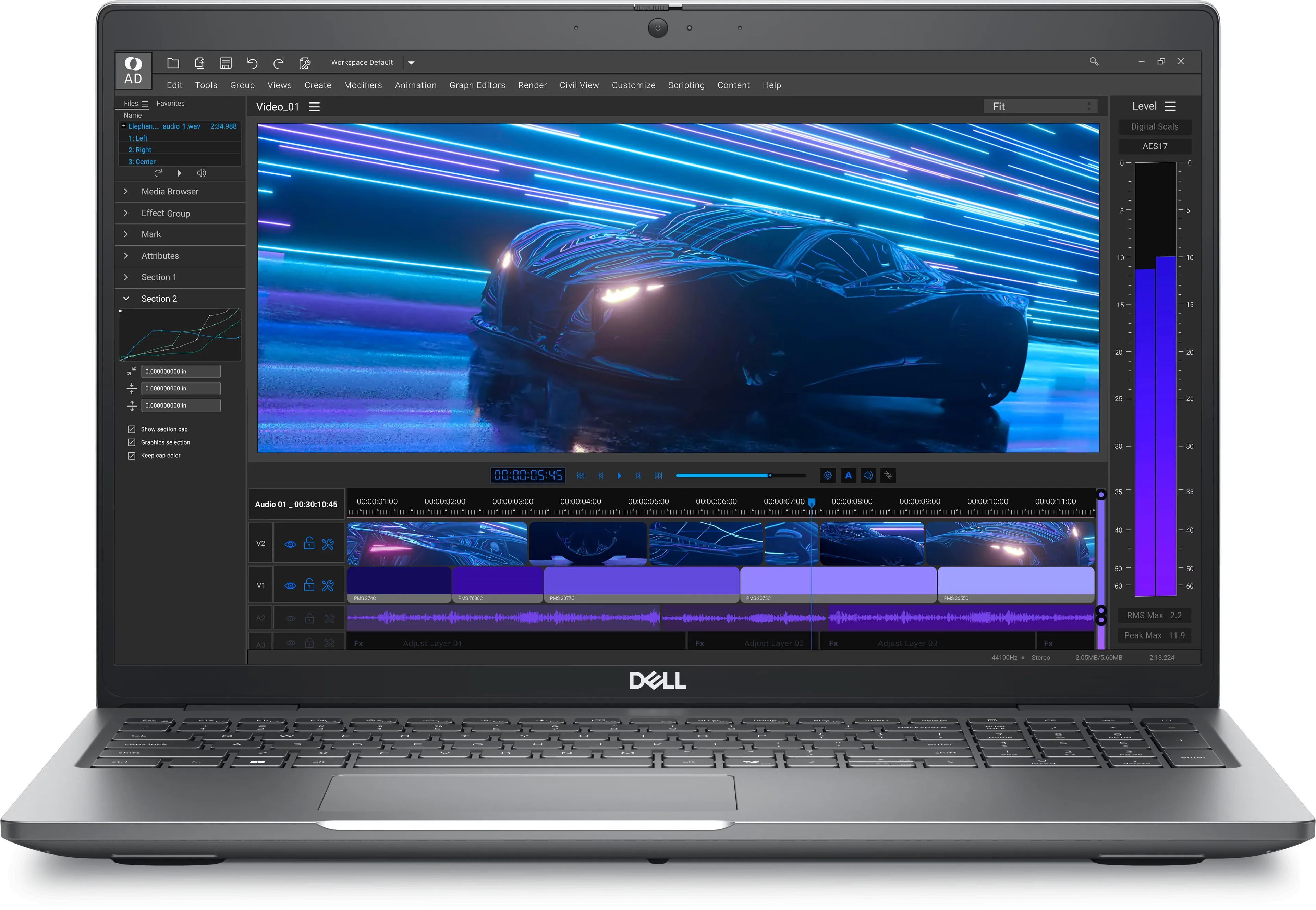Save the project with the save icon
1316x910 pixels.
pos(226,63)
